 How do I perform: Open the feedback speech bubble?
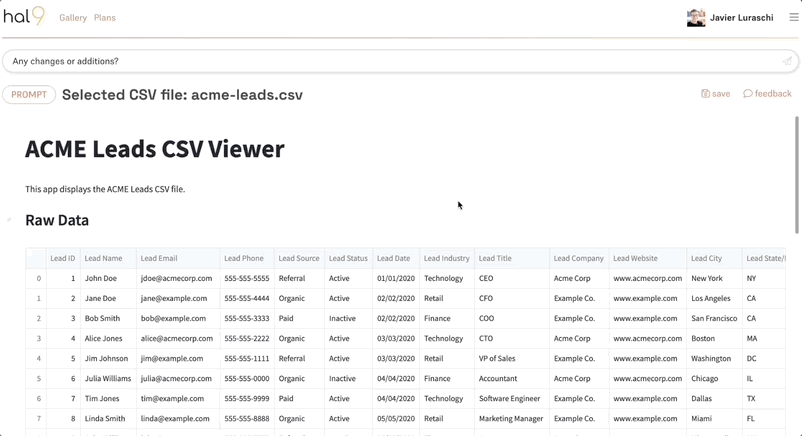[767, 94]
